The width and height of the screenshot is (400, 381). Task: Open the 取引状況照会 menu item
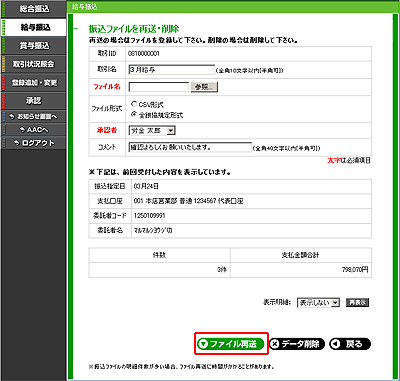coord(33,64)
